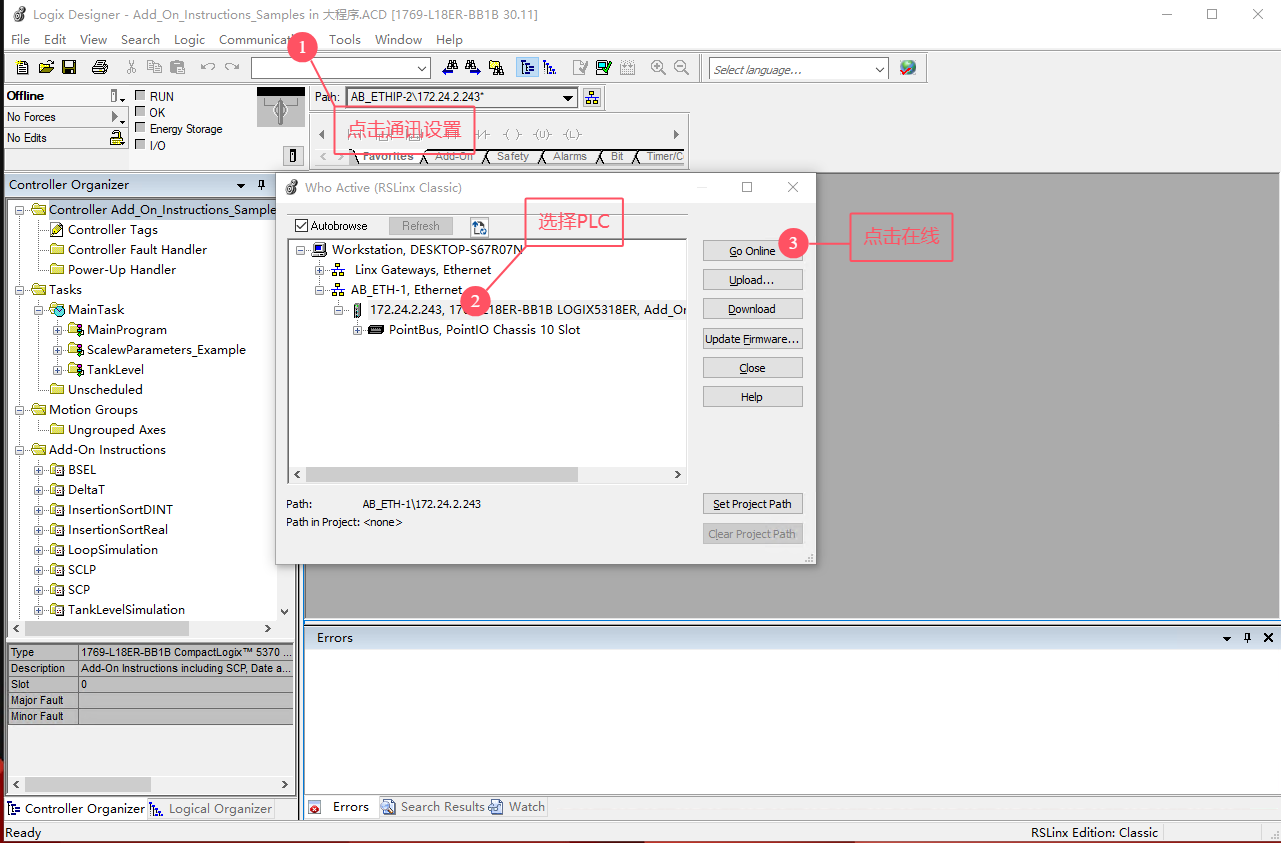Open the Logic menu
Screen dimensions: 1281x843
189,39
